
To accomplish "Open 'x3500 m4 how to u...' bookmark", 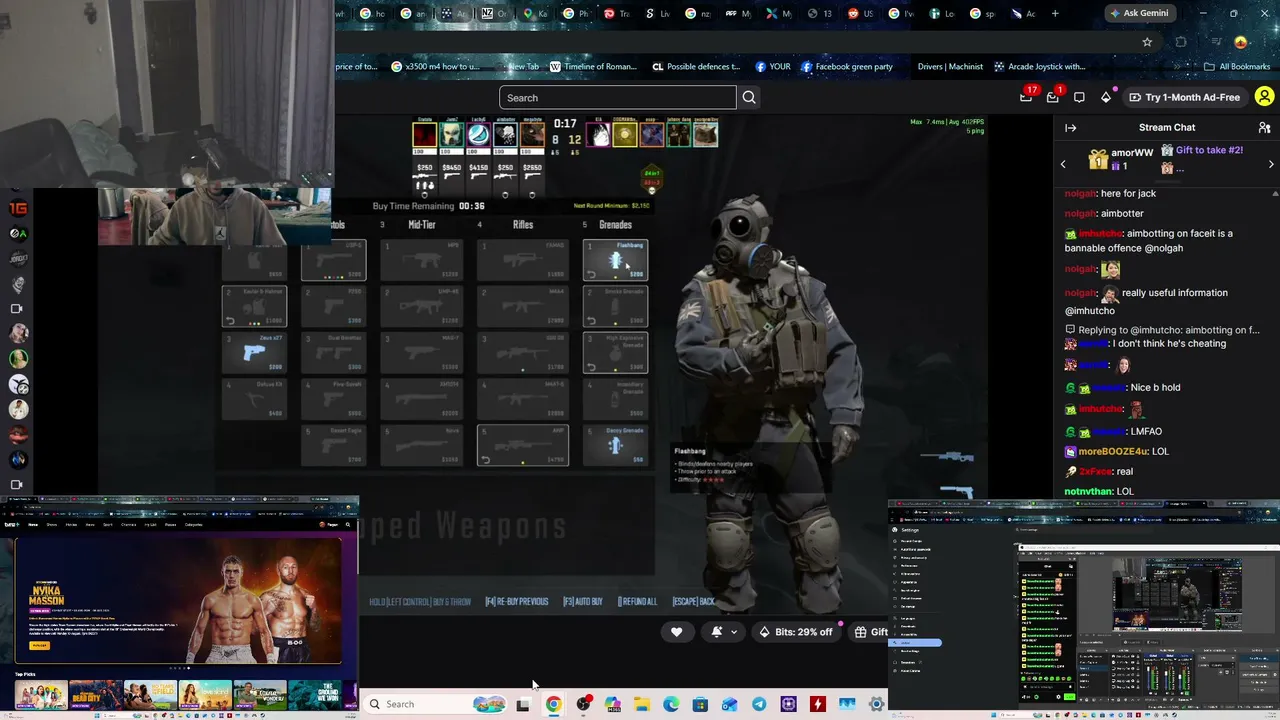I will [x=435, y=67].
